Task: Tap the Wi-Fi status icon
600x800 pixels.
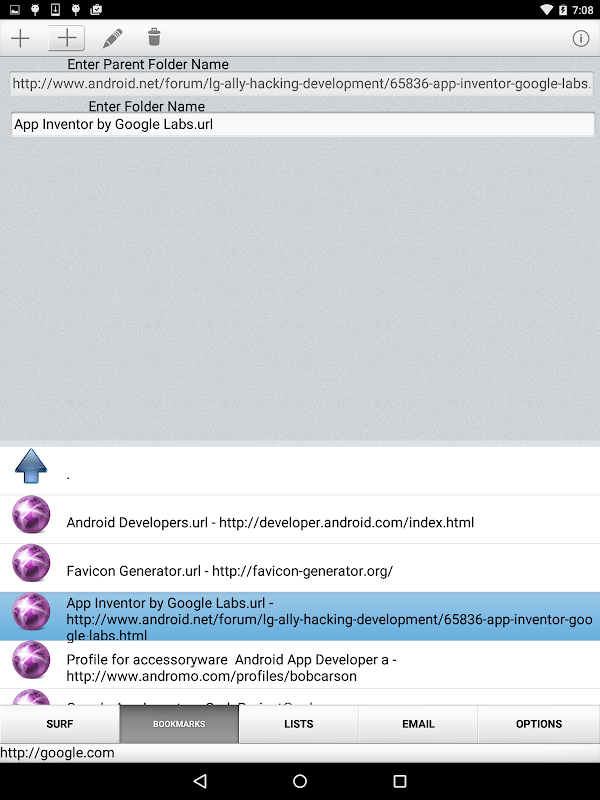Action: tap(546, 10)
